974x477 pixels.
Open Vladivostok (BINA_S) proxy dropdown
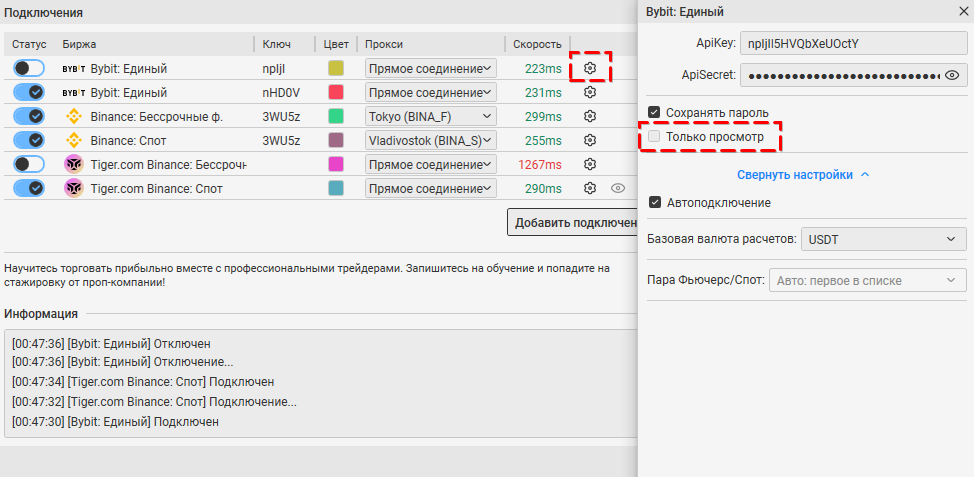430,140
